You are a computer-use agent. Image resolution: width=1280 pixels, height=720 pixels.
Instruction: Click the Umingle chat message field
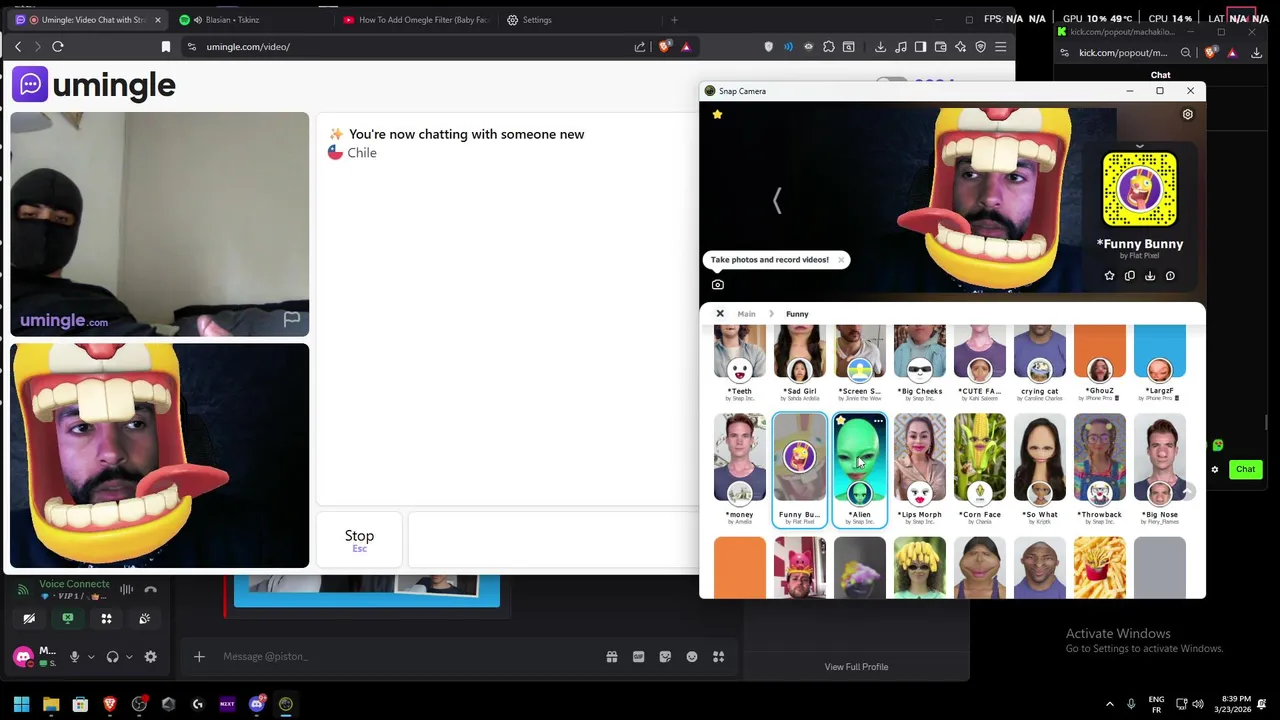[553, 539]
